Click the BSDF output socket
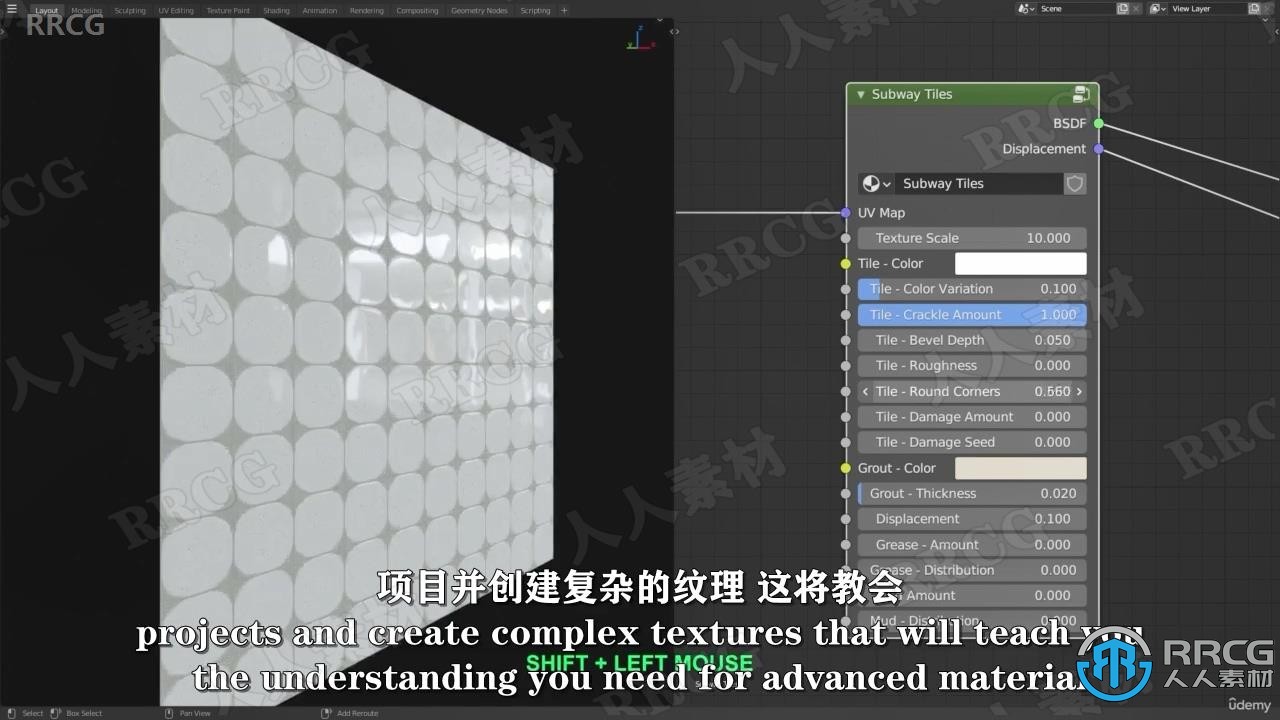Viewport: 1280px width, 720px height. (x=1098, y=124)
